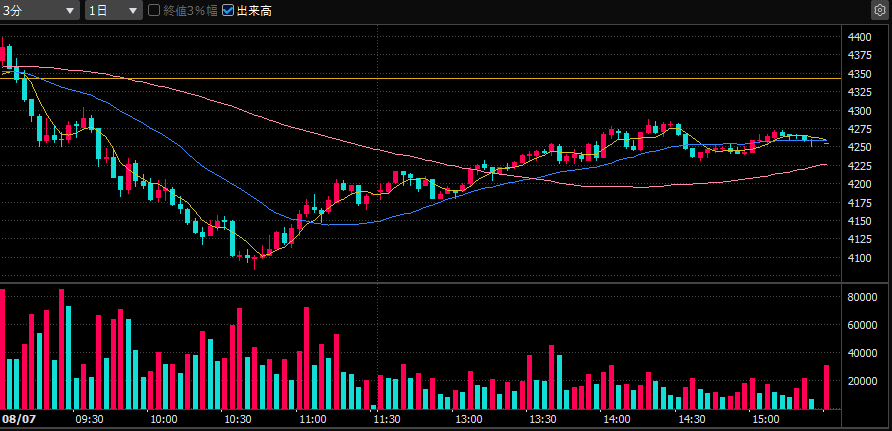Click the 4100 price axis label
892x431 pixels.
(x=859, y=258)
